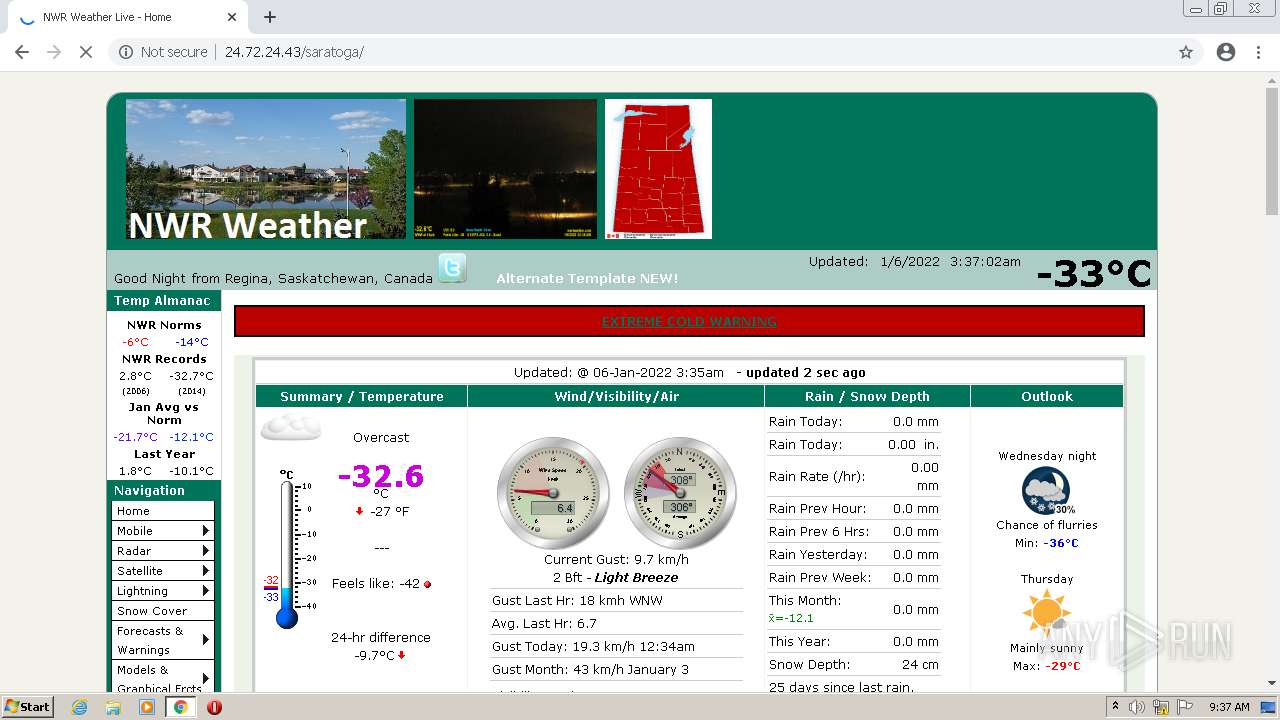The width and height of the screenshot is (1280, 720).
Task: Click the wind direction compass gauge
Action: 680,493
